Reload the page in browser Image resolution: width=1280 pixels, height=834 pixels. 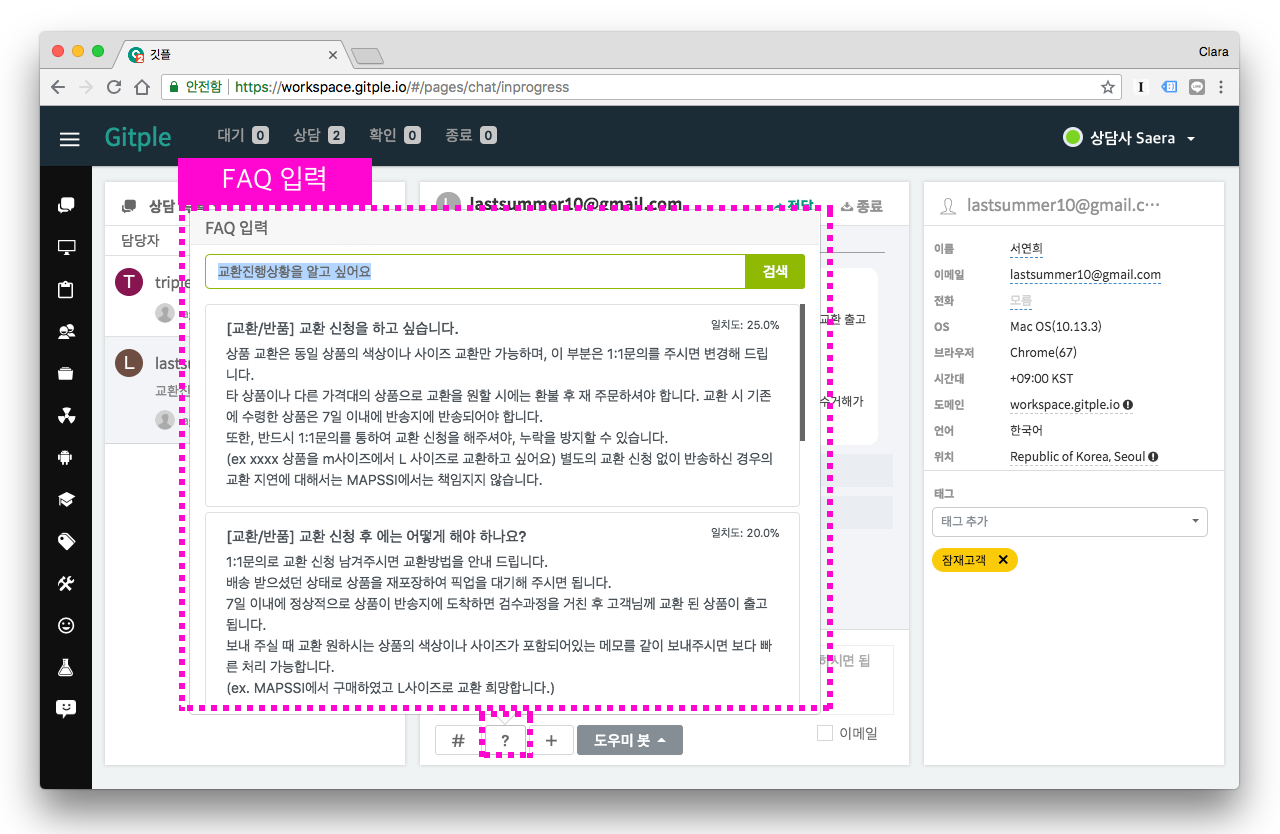[x=114, y=87]
